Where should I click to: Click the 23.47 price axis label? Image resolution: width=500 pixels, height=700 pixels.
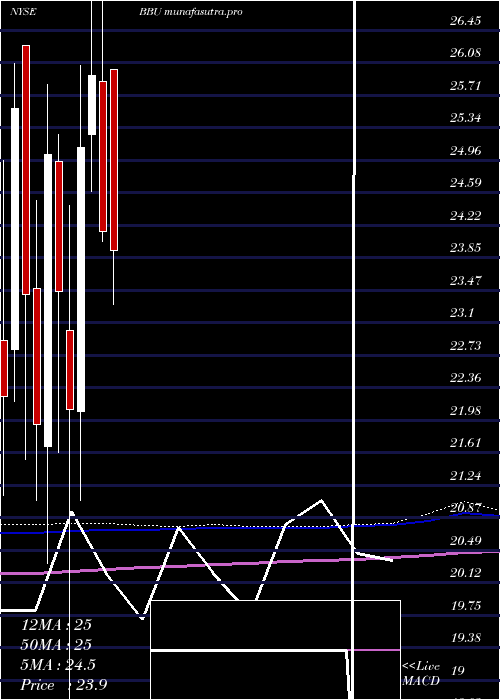coord(465,281)
